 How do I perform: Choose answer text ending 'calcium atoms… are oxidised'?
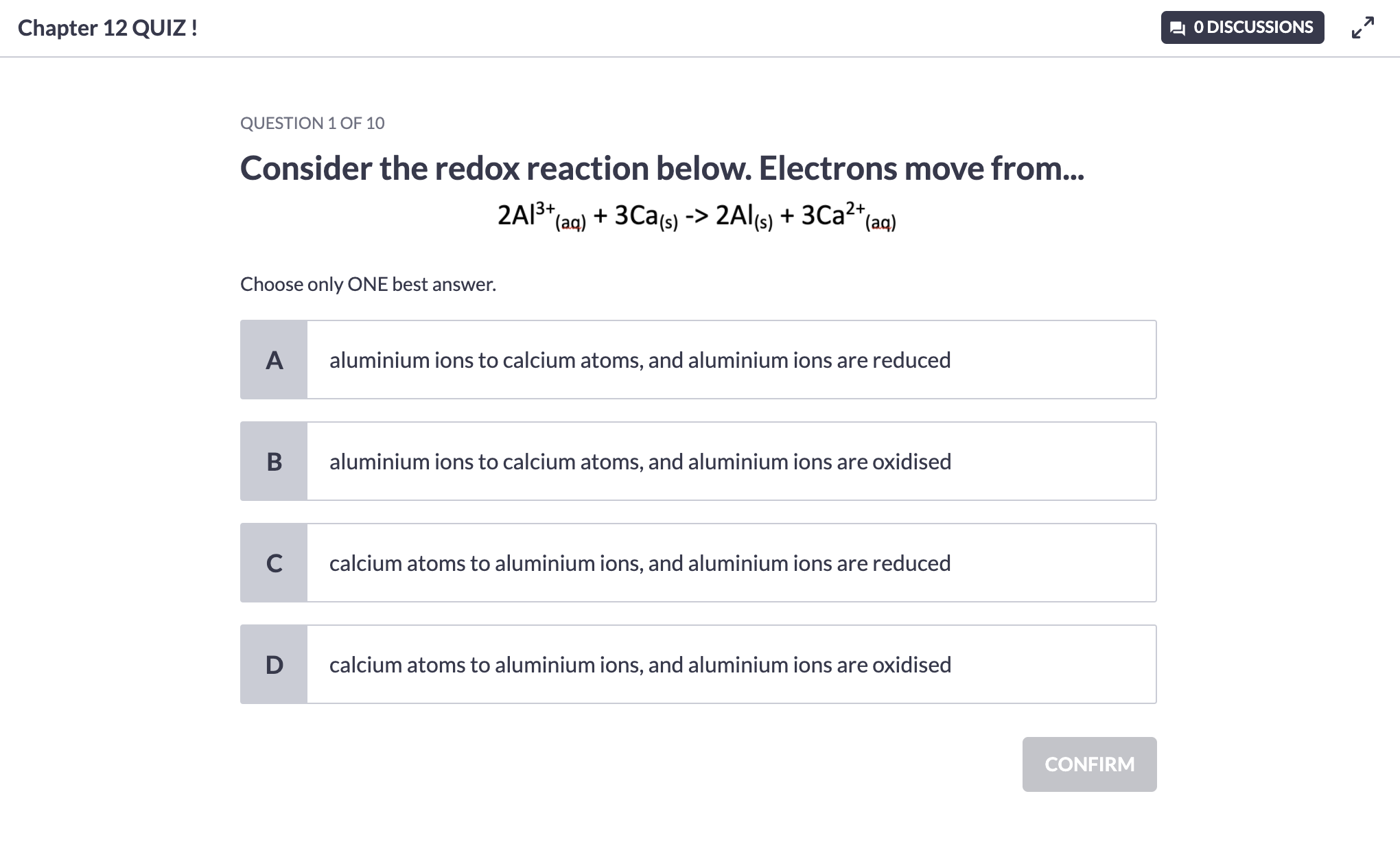[x=640, y=461]
